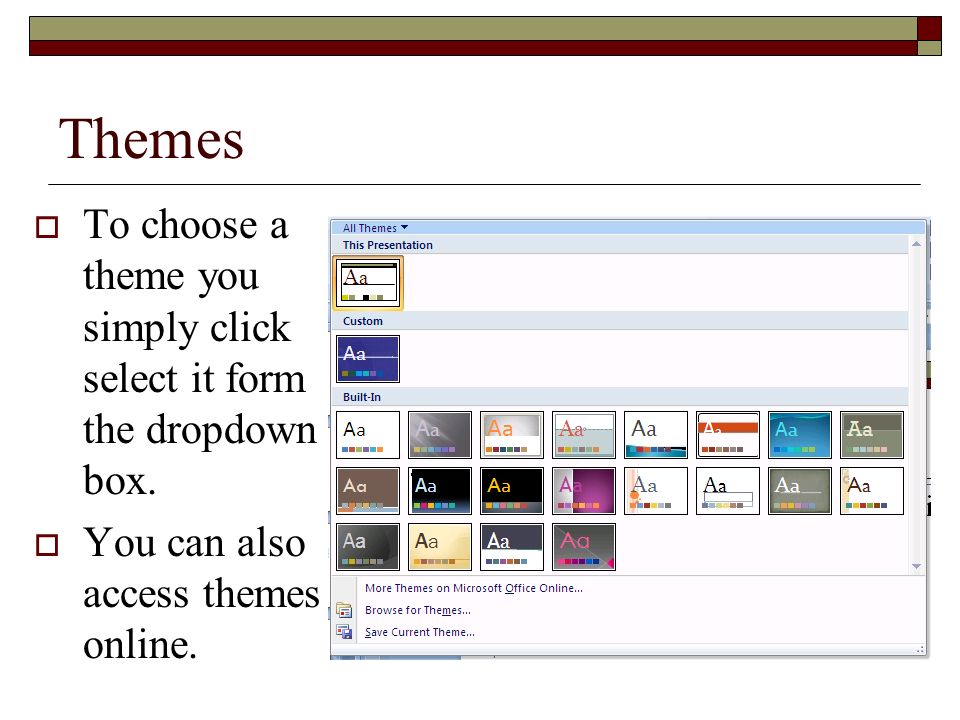Image resolution: width=960 pixels, height=720 pixels.
Task: Choose white theme with tan left border
Action: (x=872, y=491)
